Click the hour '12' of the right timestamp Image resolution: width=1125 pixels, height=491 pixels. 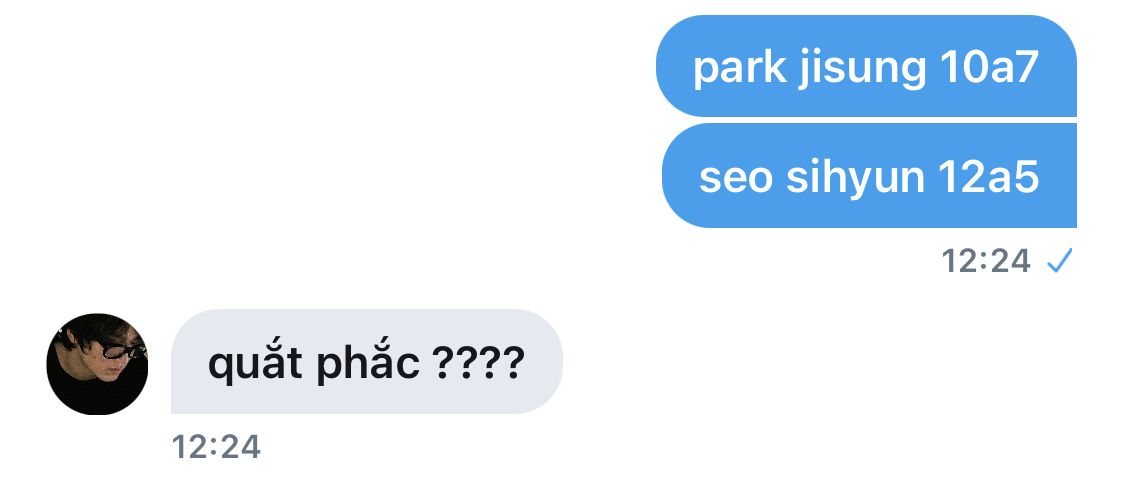pos(958,261)
